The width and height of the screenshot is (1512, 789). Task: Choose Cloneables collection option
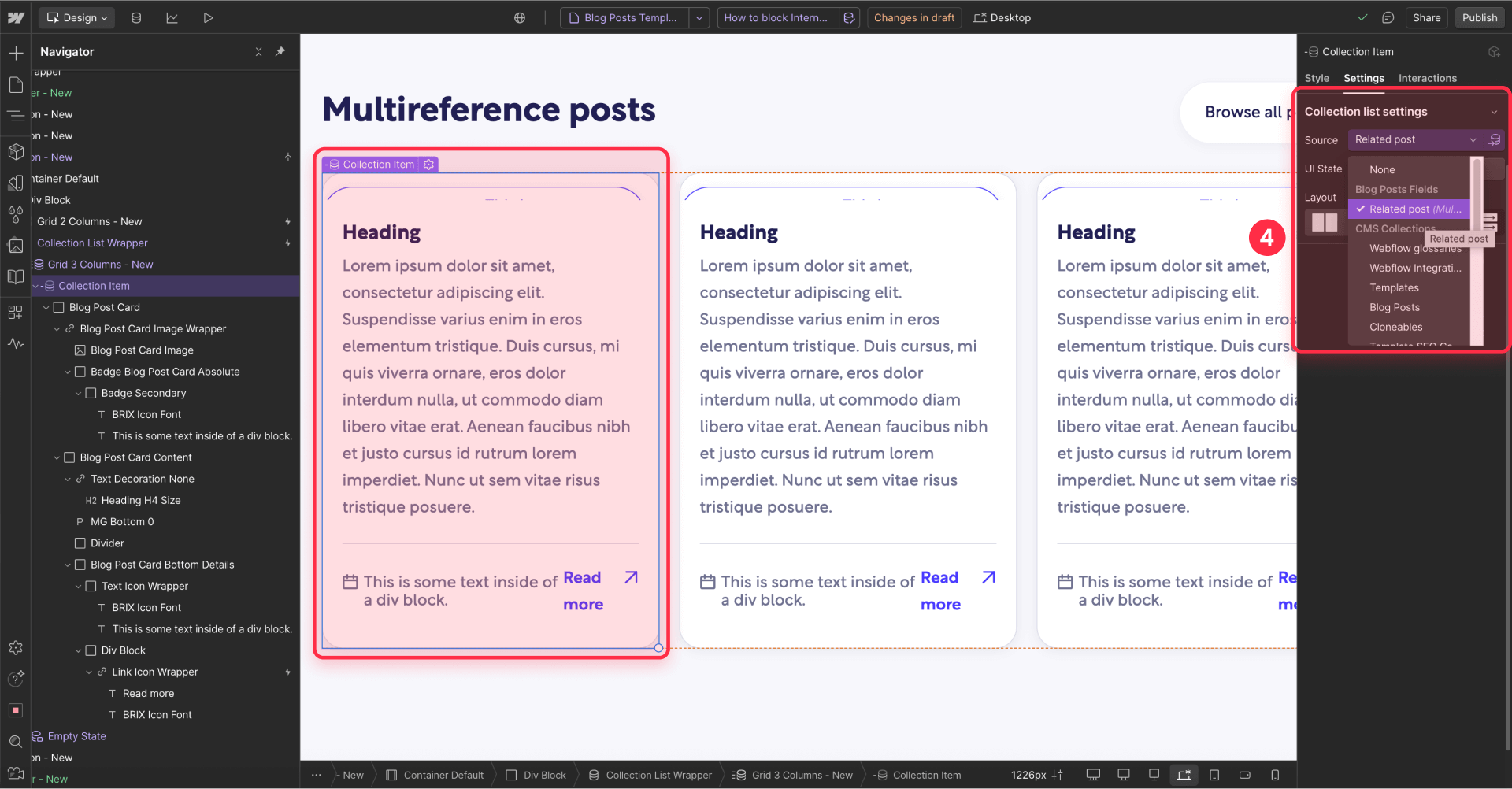(x=1409, y=327)
